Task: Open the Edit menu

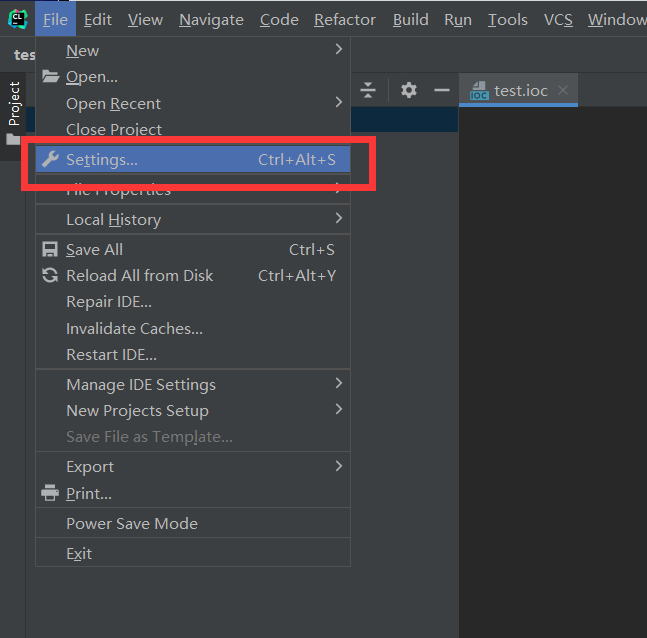Action: 98,19
